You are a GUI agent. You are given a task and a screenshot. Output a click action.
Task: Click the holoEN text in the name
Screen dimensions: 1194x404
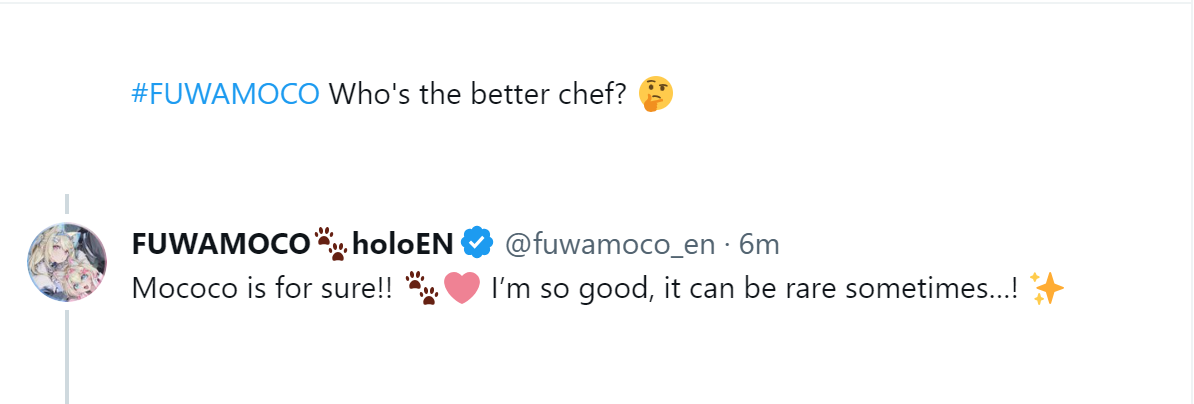(x=403, y=243)
